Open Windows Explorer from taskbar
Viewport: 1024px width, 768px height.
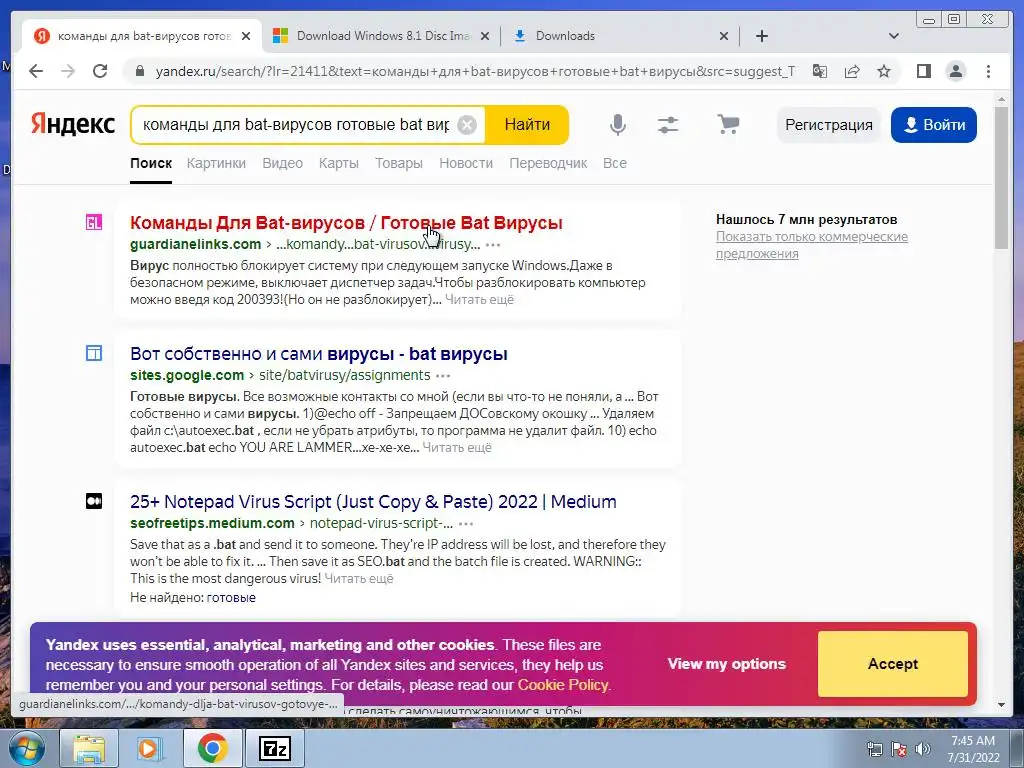89,749
